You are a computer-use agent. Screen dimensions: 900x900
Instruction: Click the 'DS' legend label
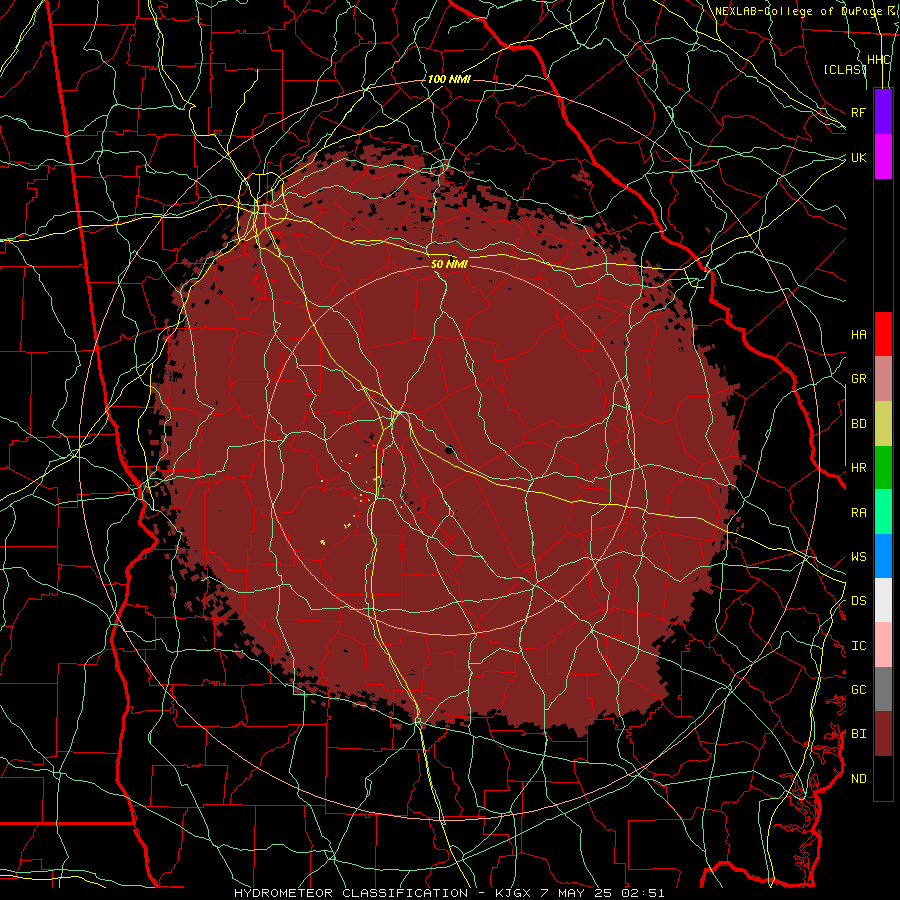click(x=858, y=601)
